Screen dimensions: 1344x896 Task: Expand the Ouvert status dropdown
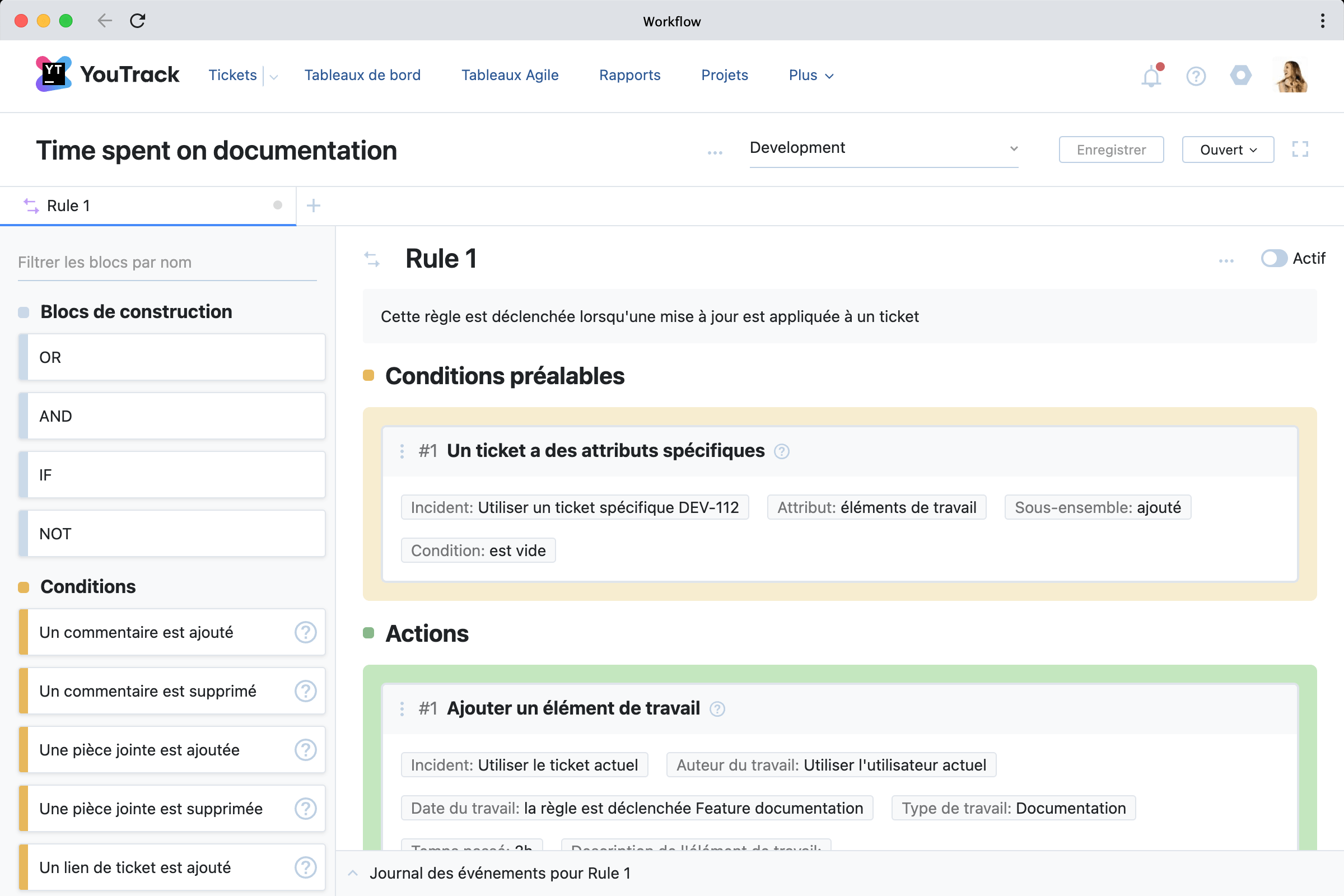1228,150
